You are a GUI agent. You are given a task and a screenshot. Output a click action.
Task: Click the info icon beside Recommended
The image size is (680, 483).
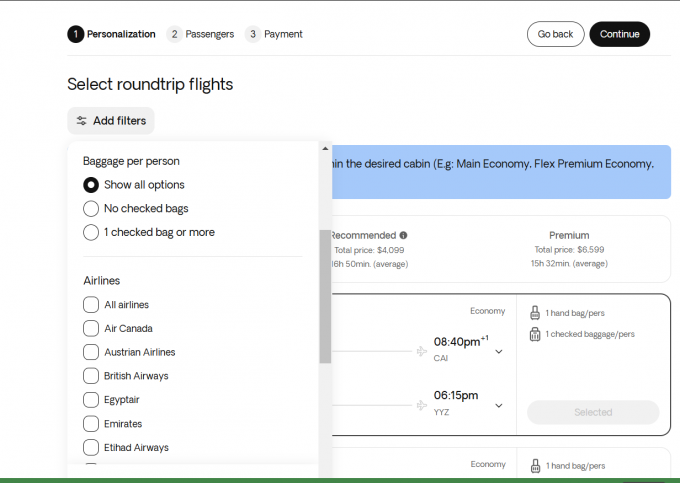404,236
